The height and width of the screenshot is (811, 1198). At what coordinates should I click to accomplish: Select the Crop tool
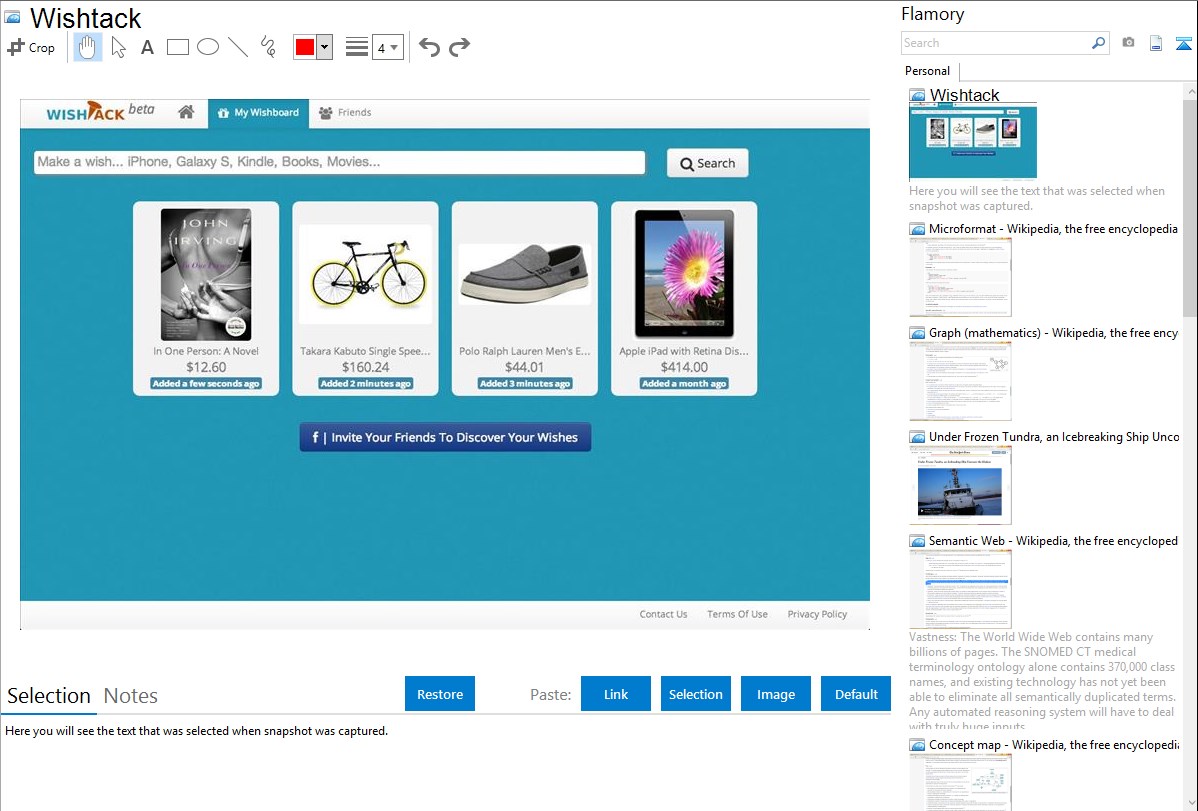pyautogui.click(x=31, y=47)
